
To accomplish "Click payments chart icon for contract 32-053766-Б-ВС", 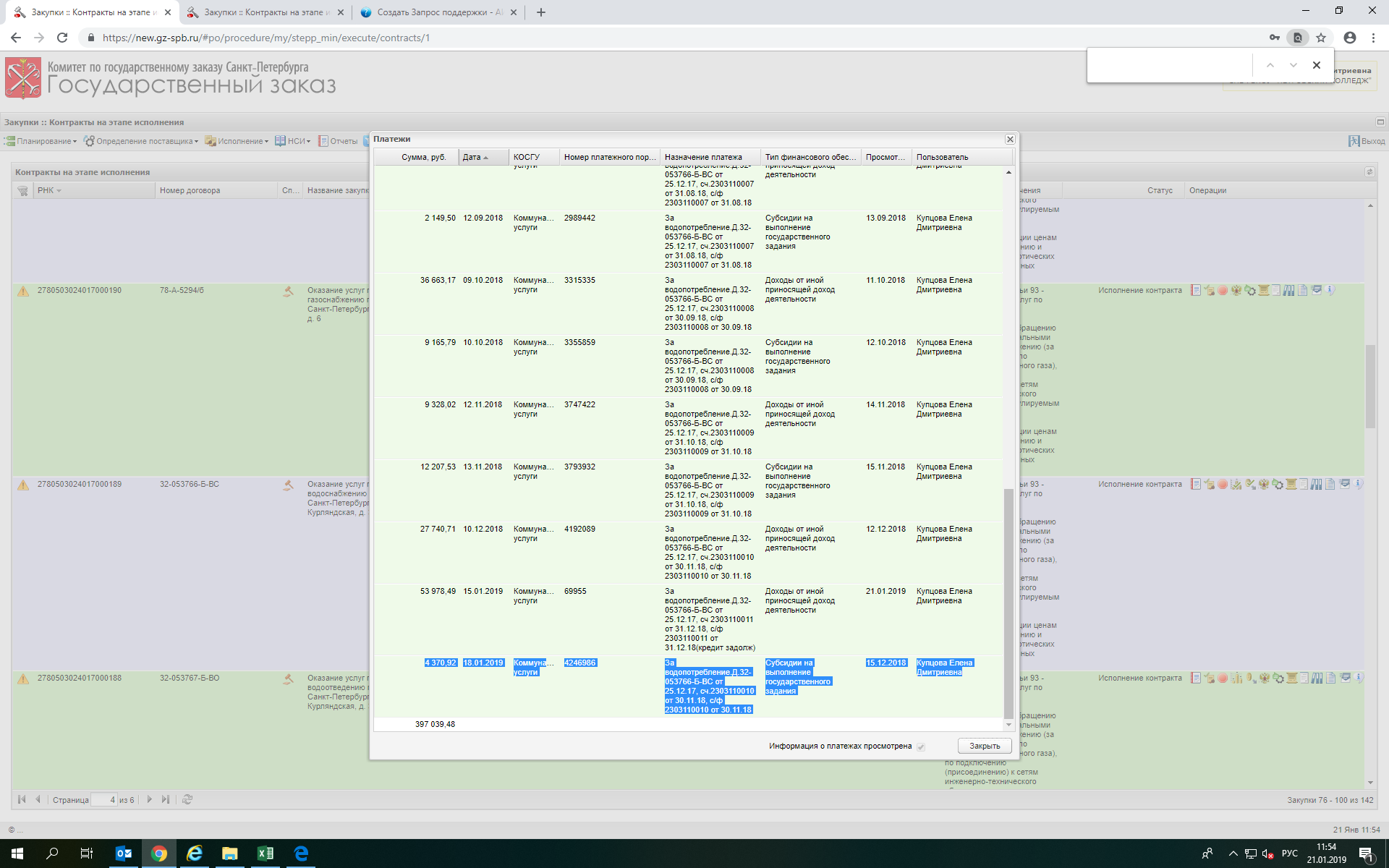I will (1236, 484).
